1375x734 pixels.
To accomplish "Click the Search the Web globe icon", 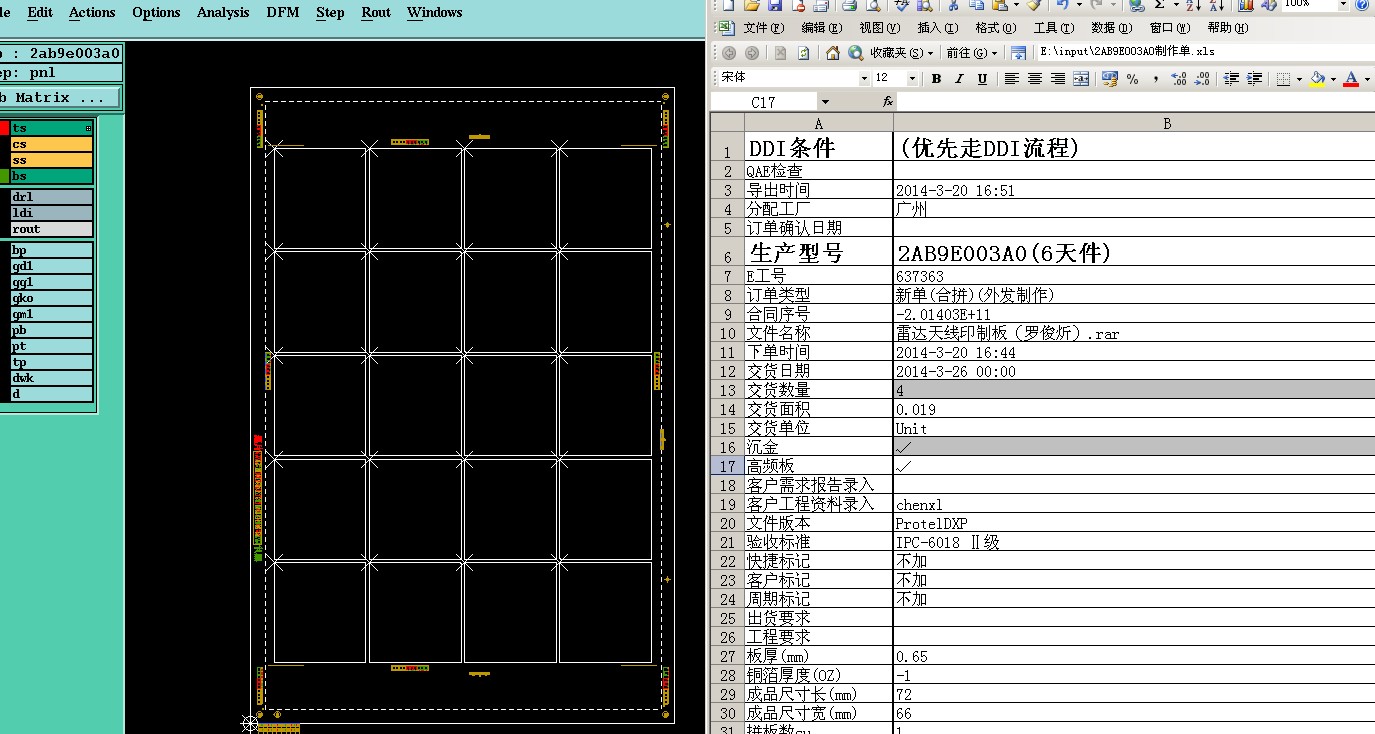I will coord(856,53).
